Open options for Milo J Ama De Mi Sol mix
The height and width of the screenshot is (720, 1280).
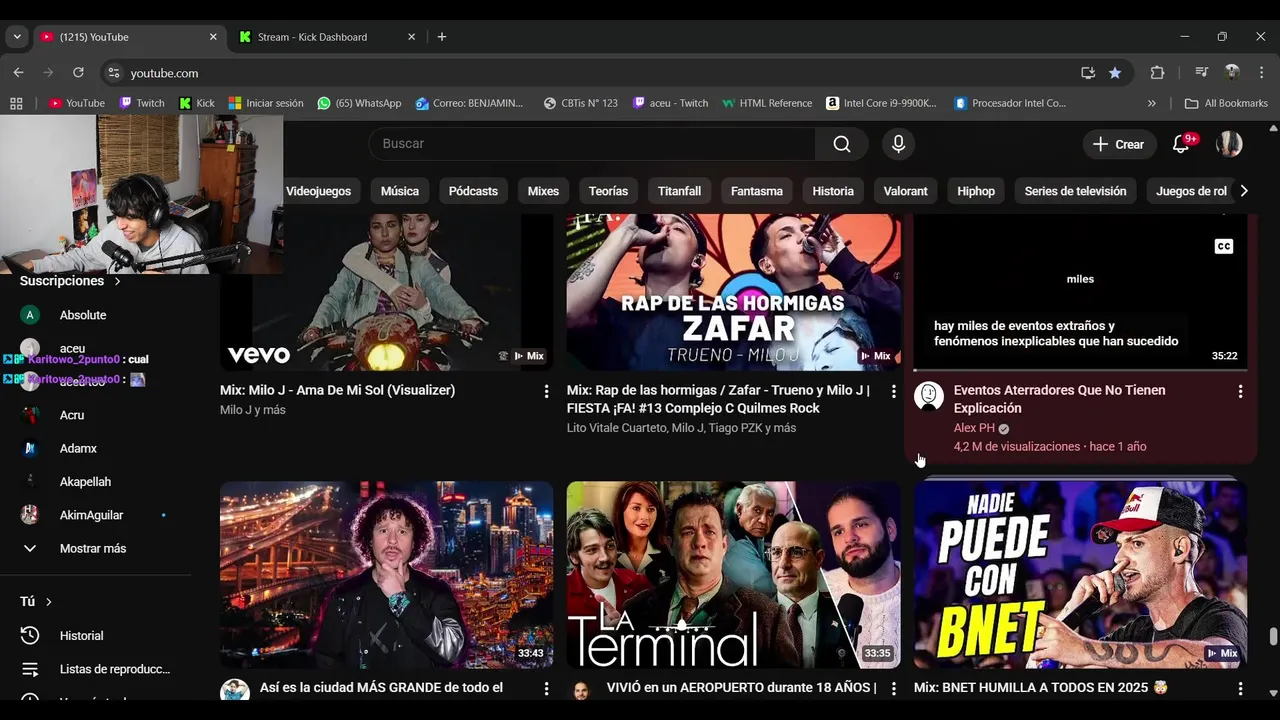[546, 391]
